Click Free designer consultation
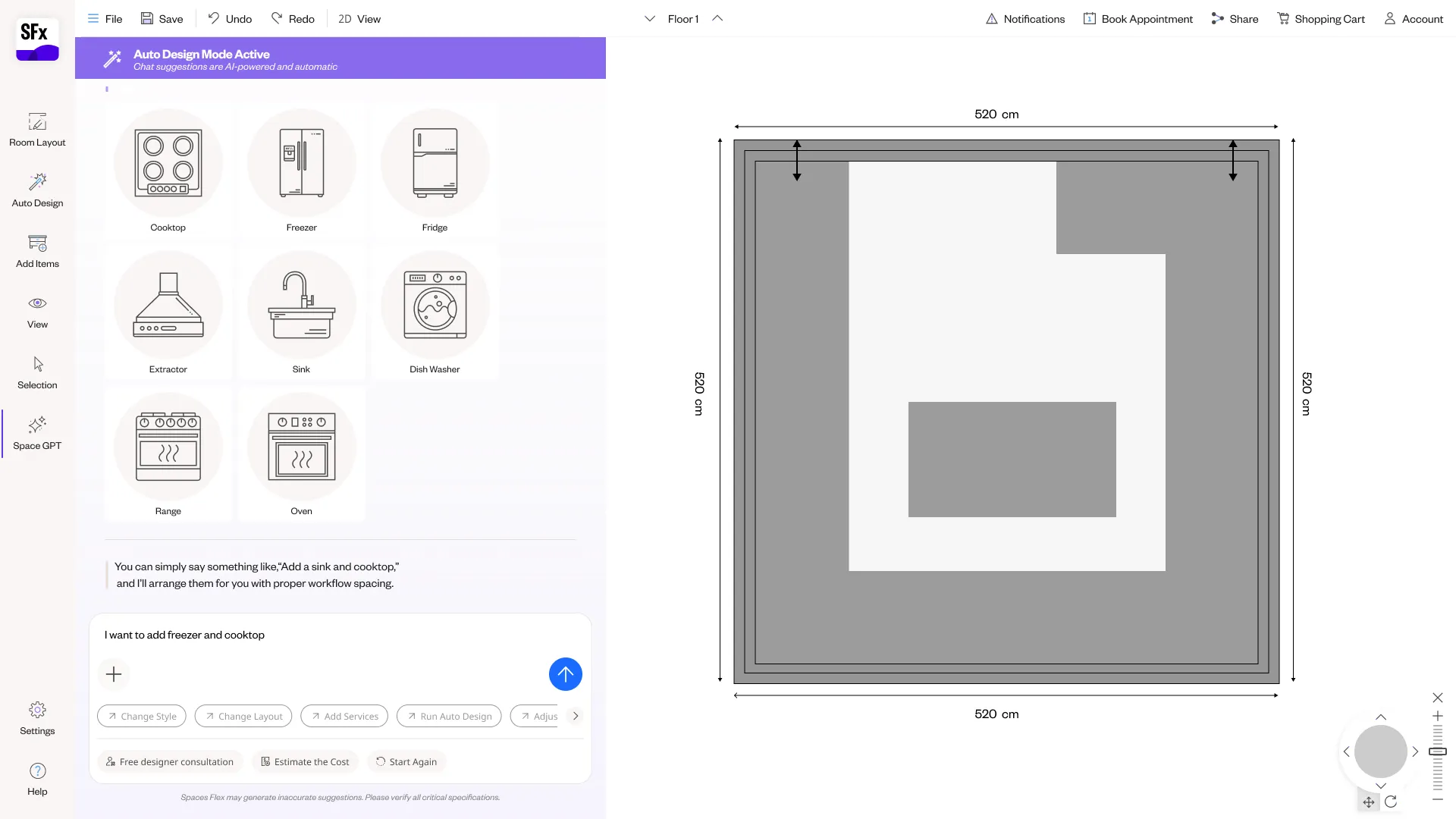 (x=170, y=762)
